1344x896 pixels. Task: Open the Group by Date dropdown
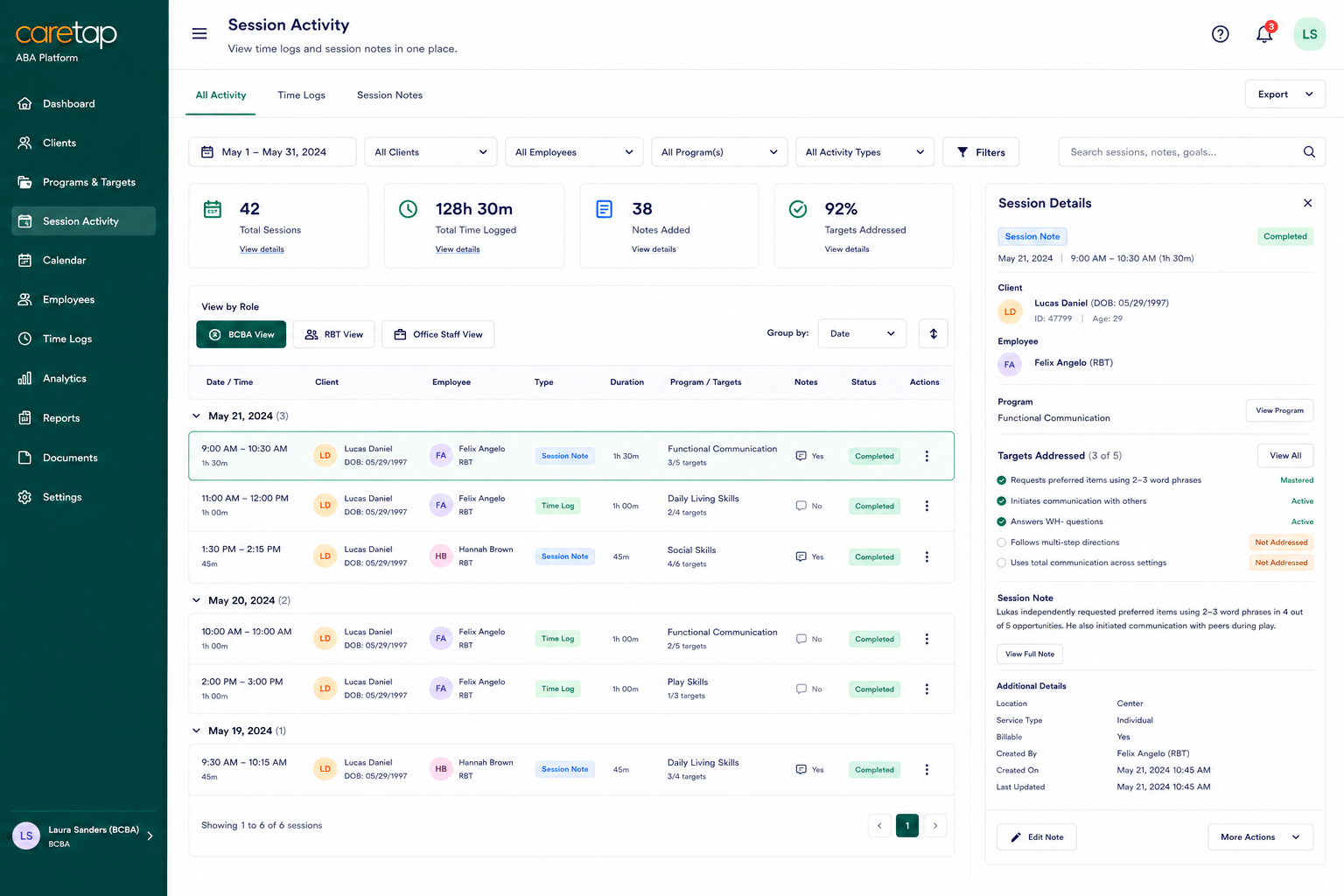tap(862, 333)
